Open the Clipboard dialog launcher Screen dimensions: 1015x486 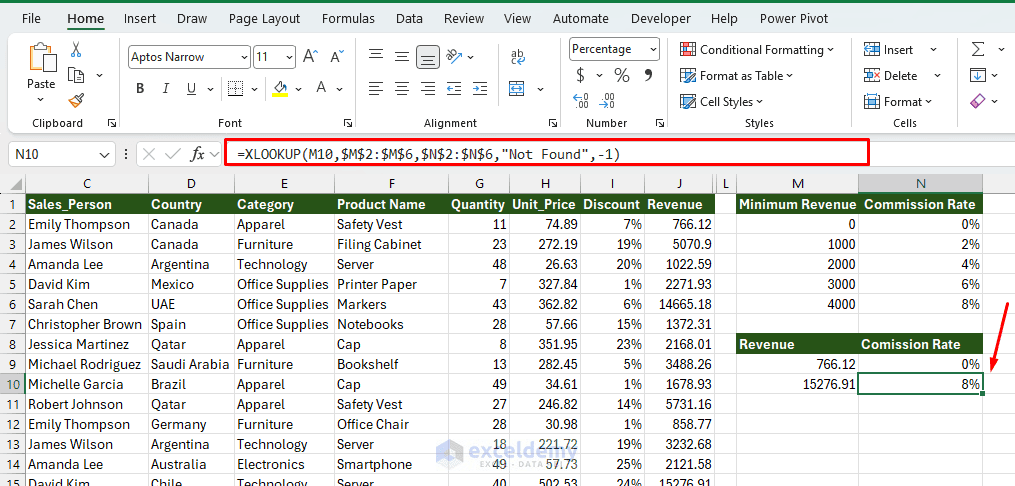pyautogui.click(x=112, y=123)
